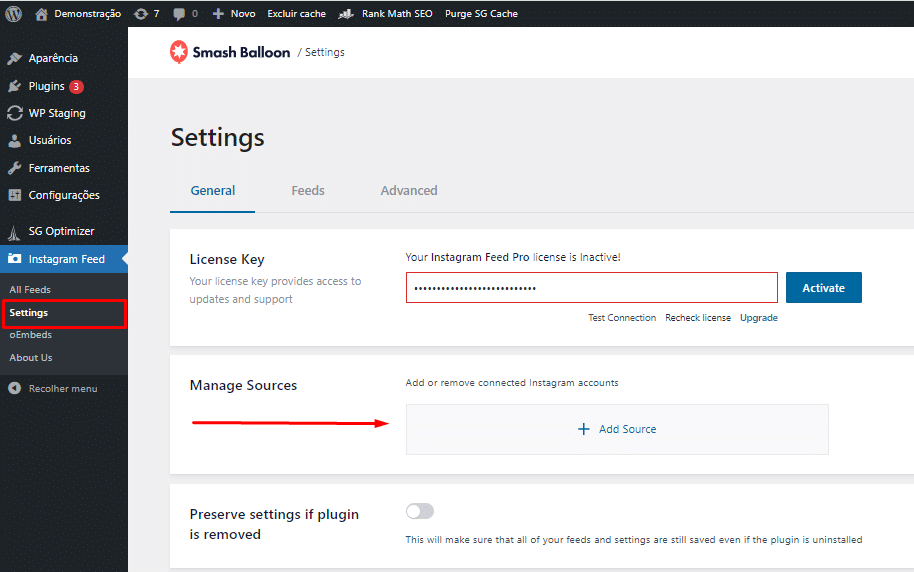The width and height of the screenshot is (914, 572).
Task: Open All Feeds submenu item
Action: [30, 290]
